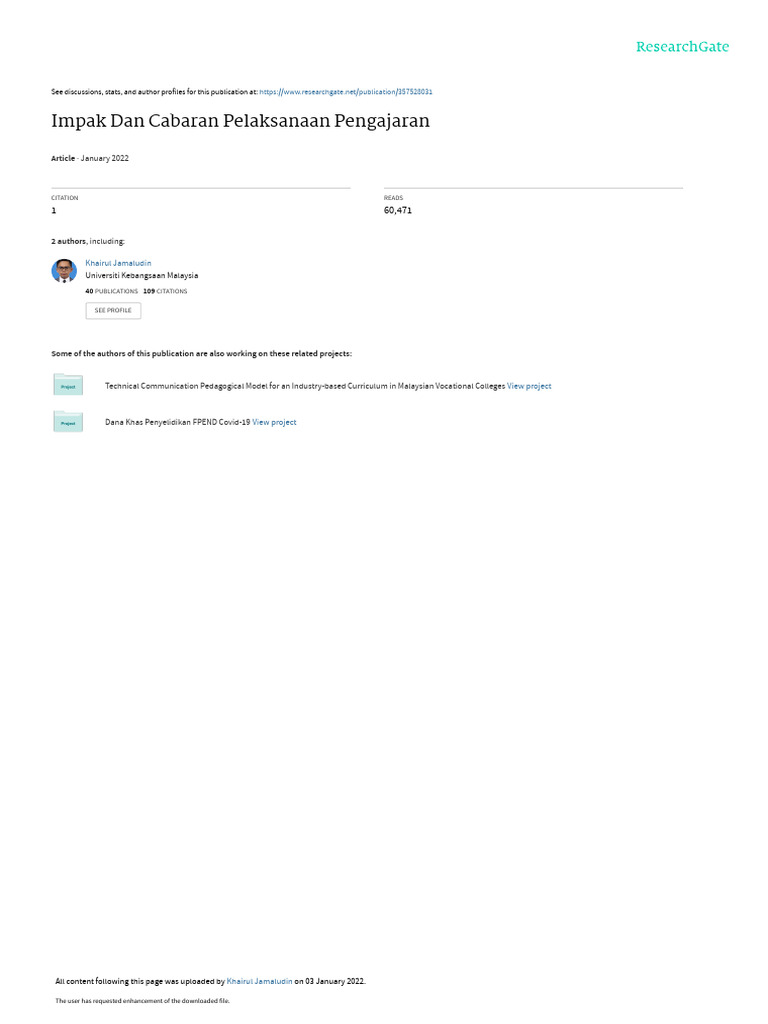Click the Article January 2022 label

pos(90,158)
